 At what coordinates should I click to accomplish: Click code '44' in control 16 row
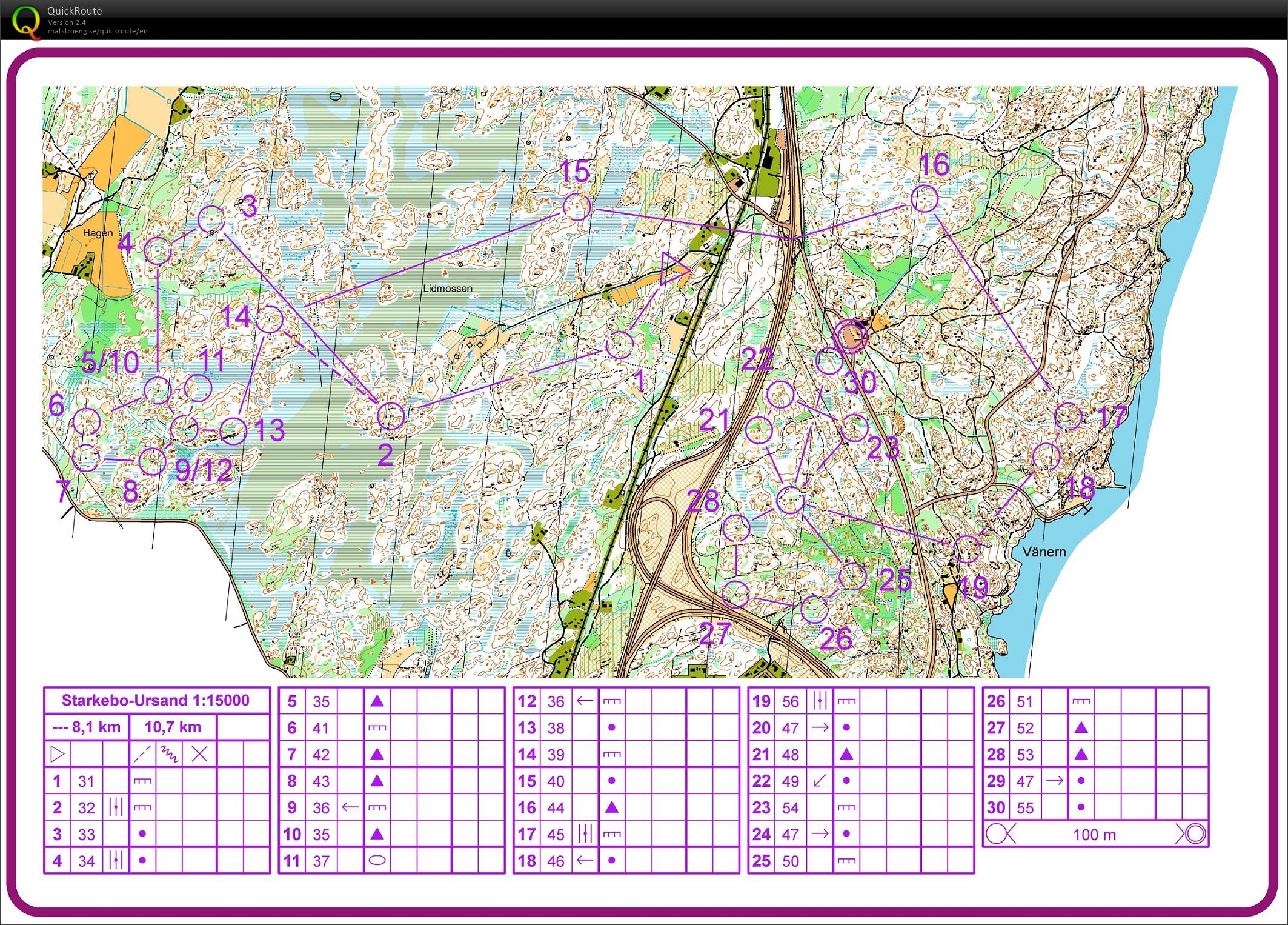coord(555,807)
